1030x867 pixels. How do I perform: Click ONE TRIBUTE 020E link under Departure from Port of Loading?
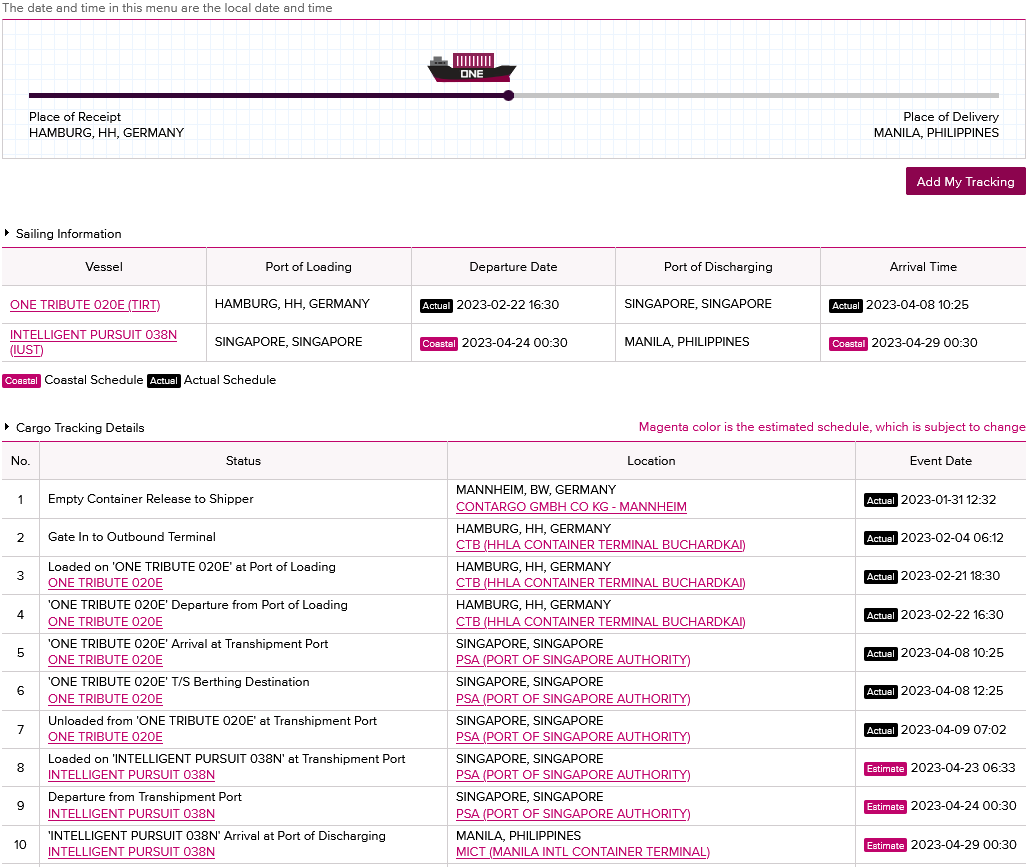105,622
